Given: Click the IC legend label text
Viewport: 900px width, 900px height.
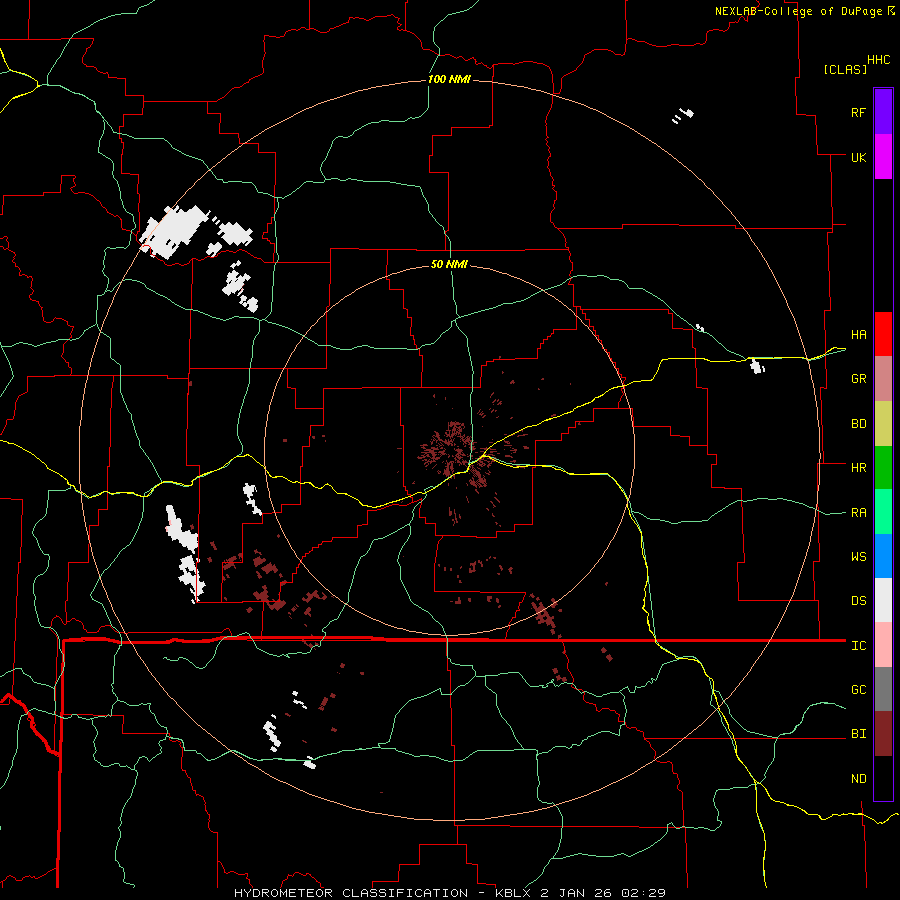Looking at the screenshot, I should 858,645.
